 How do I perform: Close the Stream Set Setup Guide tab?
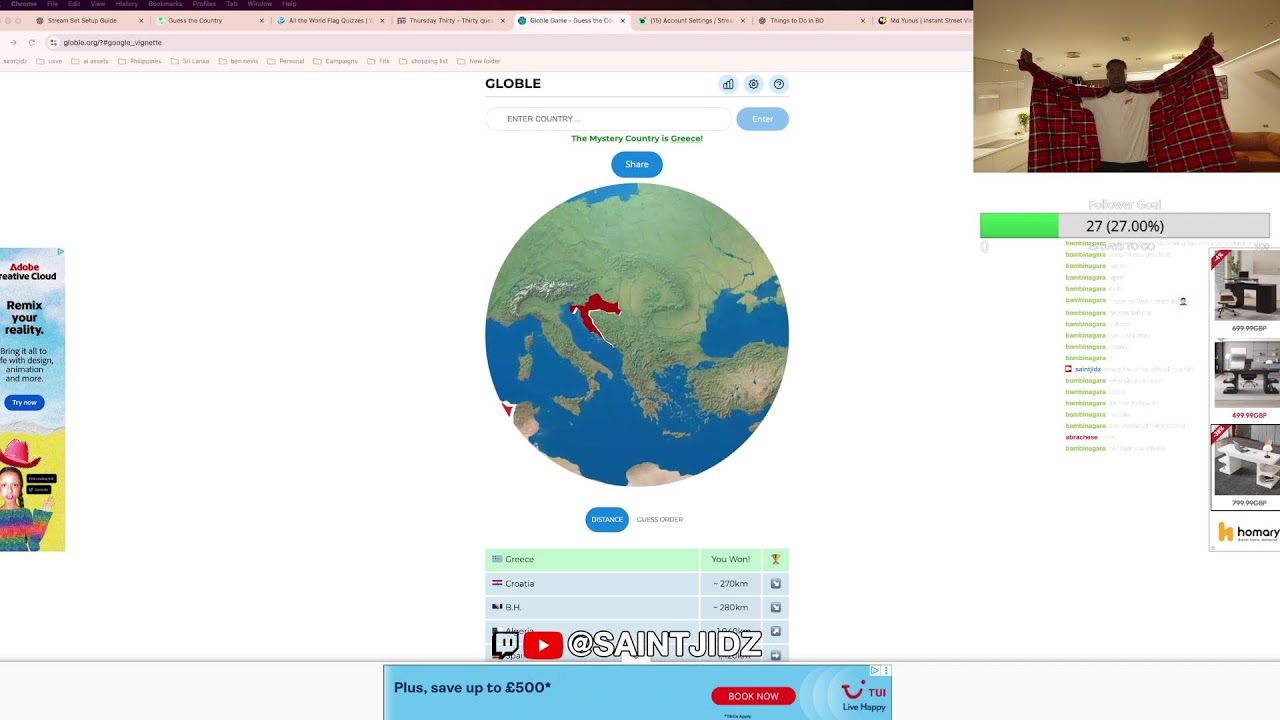tap(141, 20)
